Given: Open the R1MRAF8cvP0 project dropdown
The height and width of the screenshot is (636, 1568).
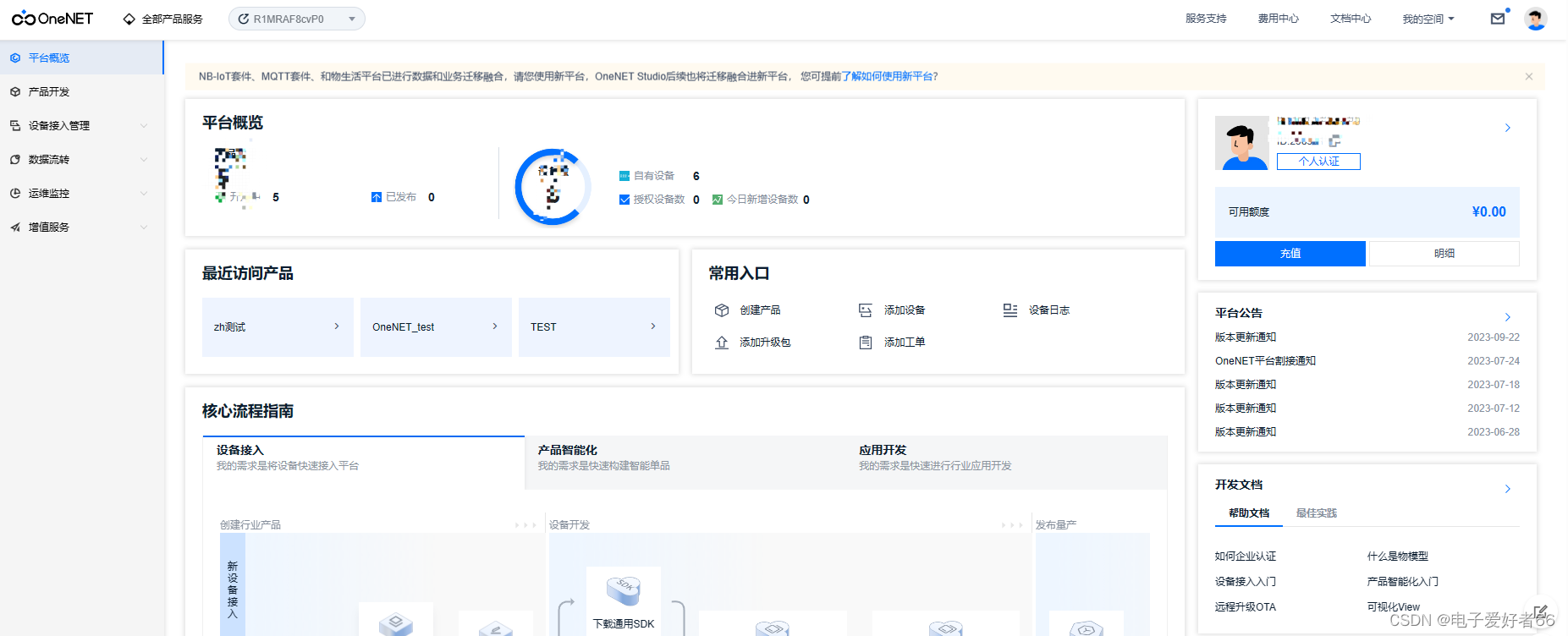Looking at the screenshot, I should coord(297,19).
